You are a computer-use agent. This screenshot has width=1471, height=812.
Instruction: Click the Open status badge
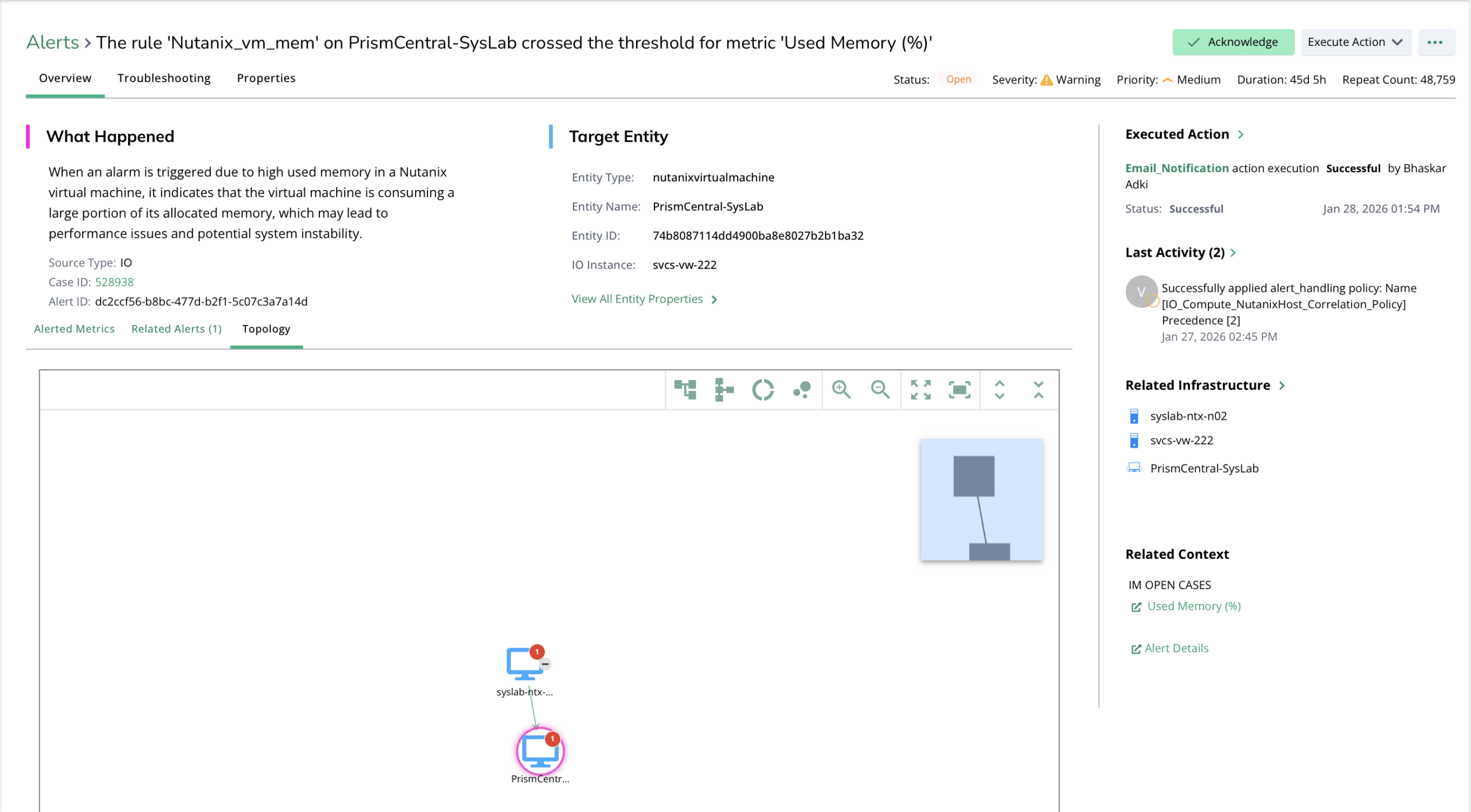(958, 79)
